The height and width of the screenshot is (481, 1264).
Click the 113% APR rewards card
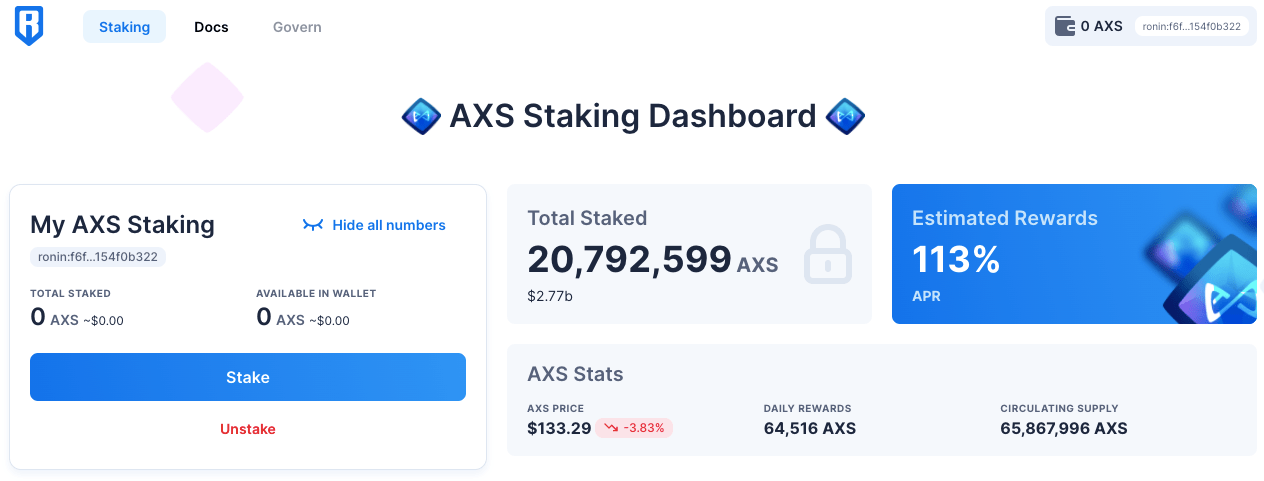tap(1074, 254)
